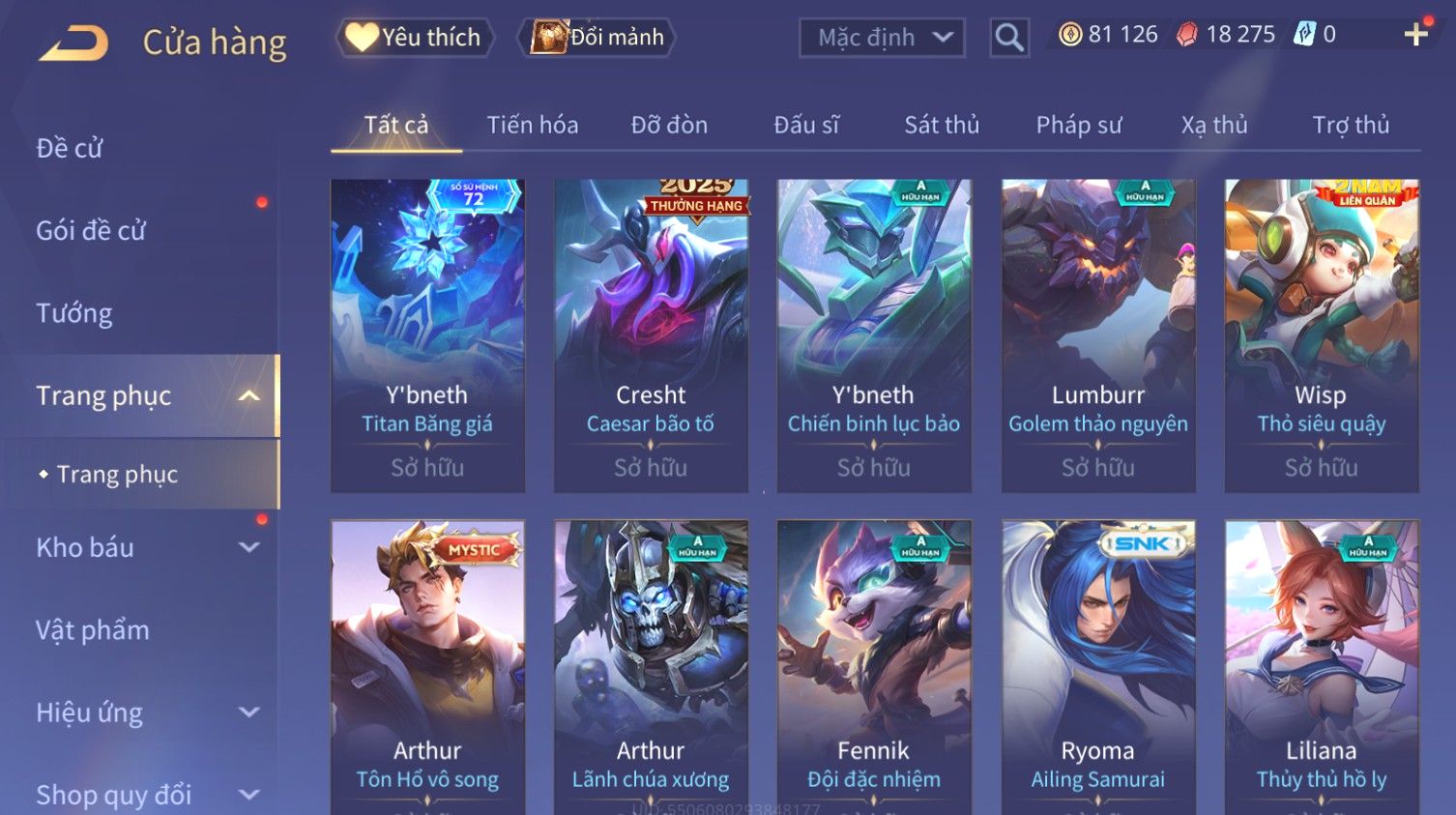Screen dimensions: 1456x815
Task: Tap the plus icon to add currency
Action: (1415, 35)
